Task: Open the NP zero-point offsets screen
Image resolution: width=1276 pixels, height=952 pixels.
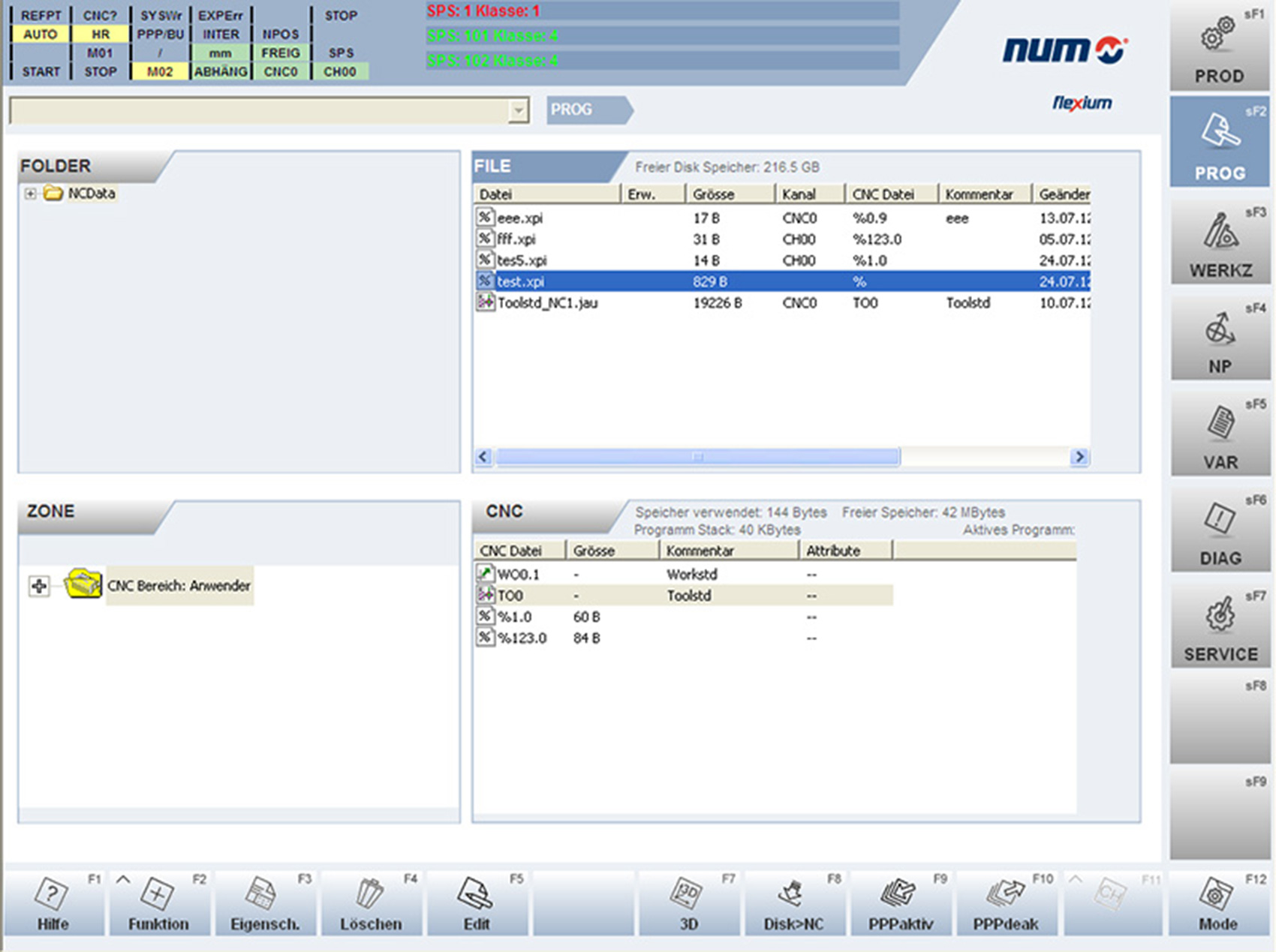Action: coord(1220,338)
